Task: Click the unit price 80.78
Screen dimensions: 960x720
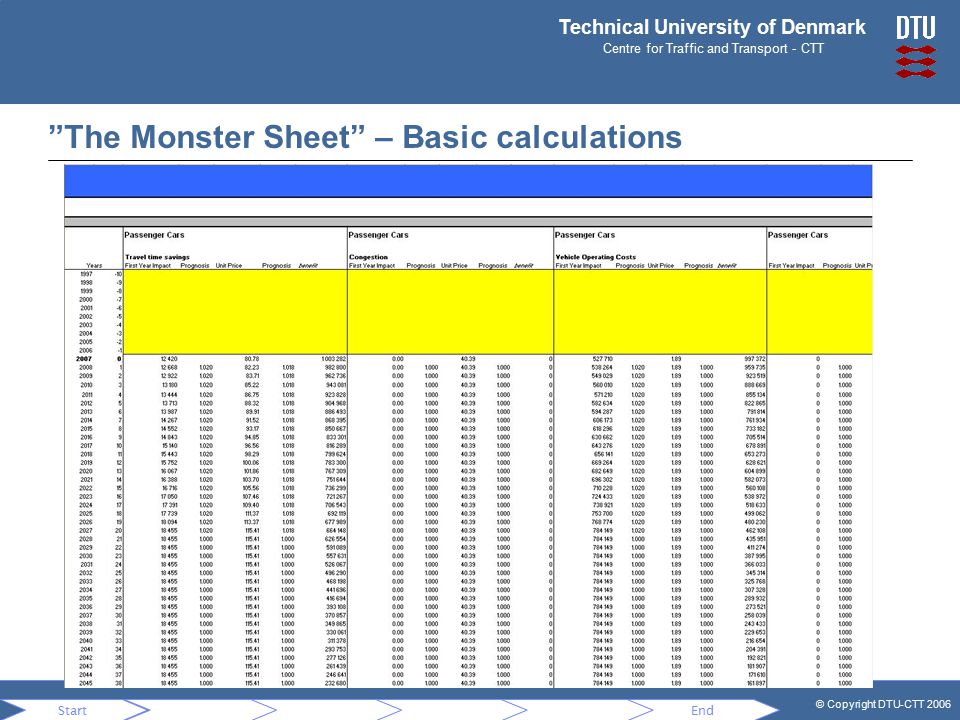Action: (x=252, y=359)
